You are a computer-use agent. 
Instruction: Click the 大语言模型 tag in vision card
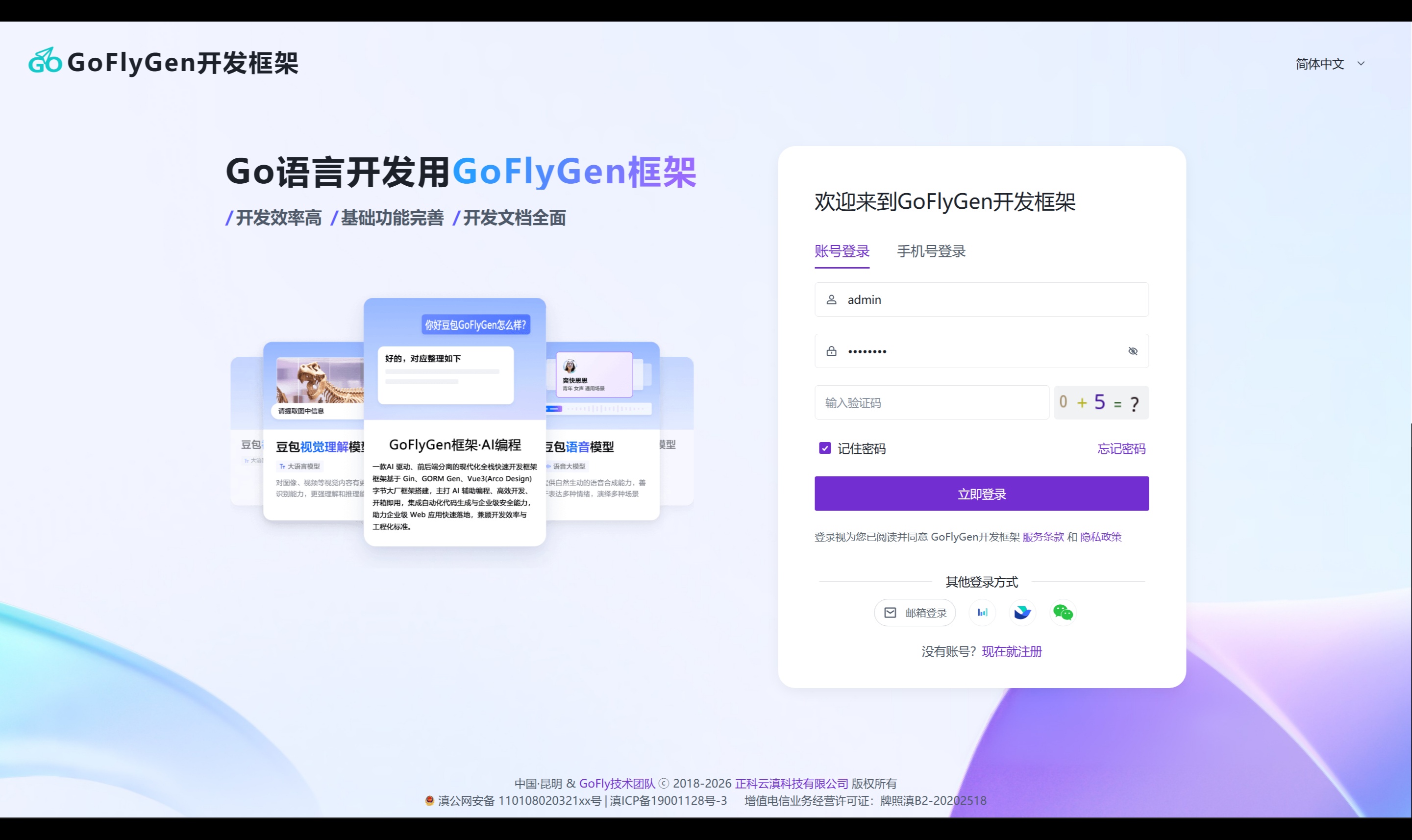pos(300,467)
